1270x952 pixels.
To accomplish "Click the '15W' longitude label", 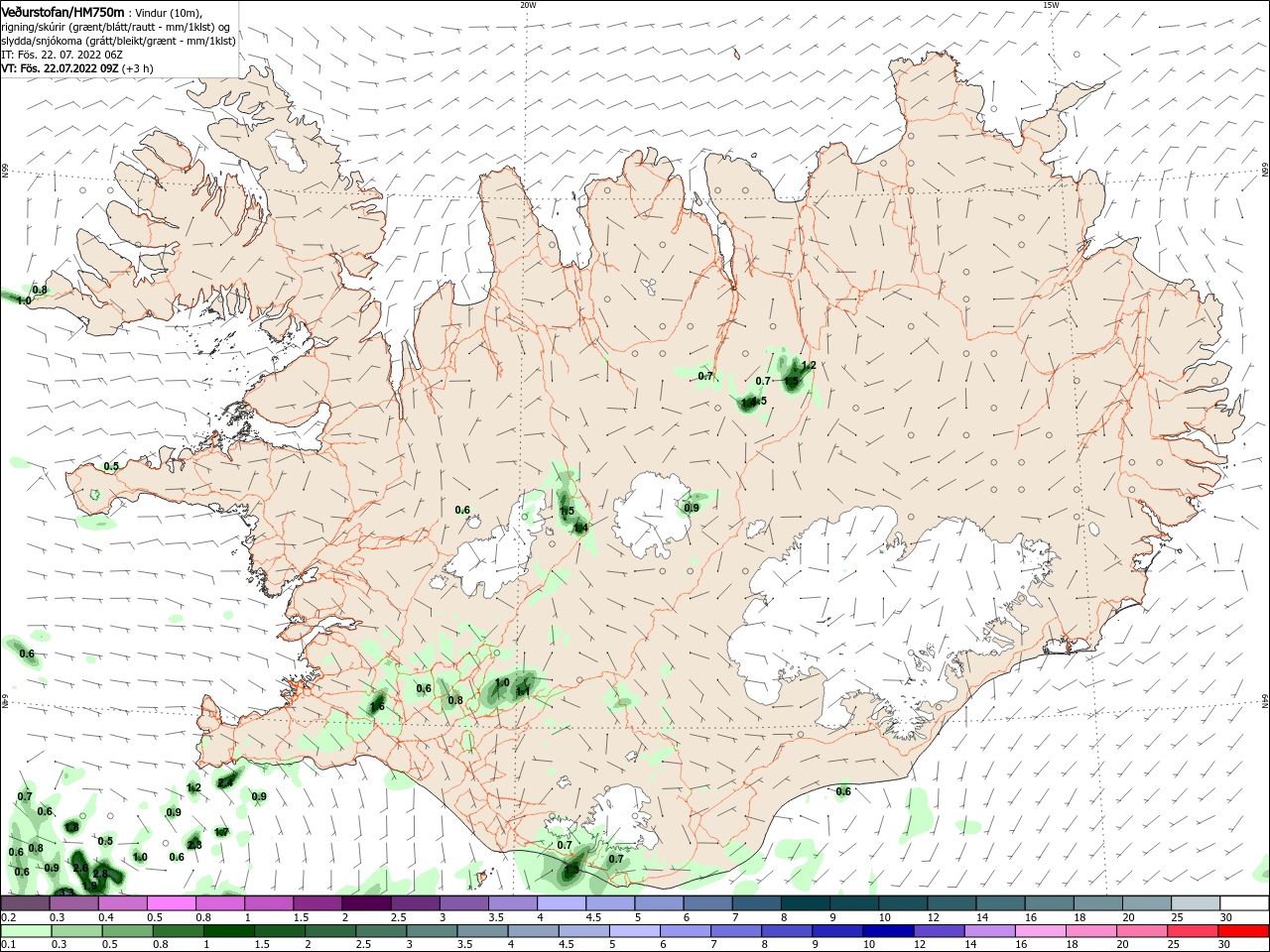I will [x=1051, y=5].
